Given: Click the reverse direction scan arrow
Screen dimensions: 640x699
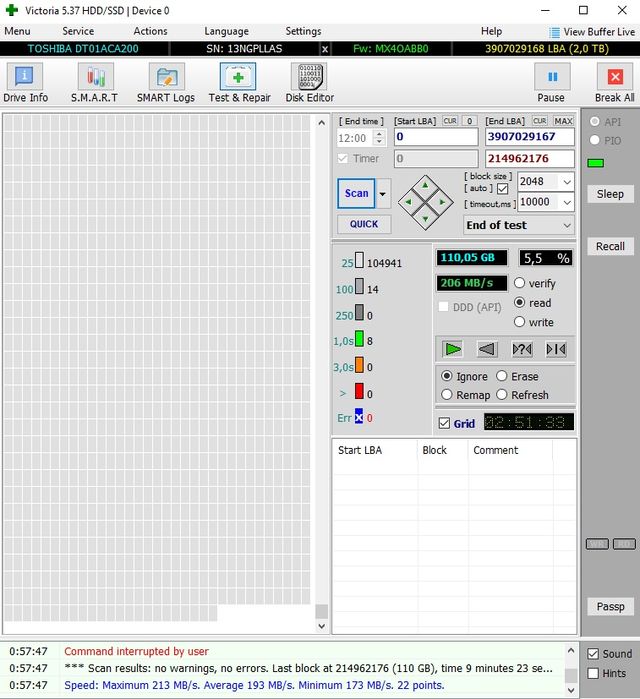Looking at the screenshot, I should [x=487, y=349].
